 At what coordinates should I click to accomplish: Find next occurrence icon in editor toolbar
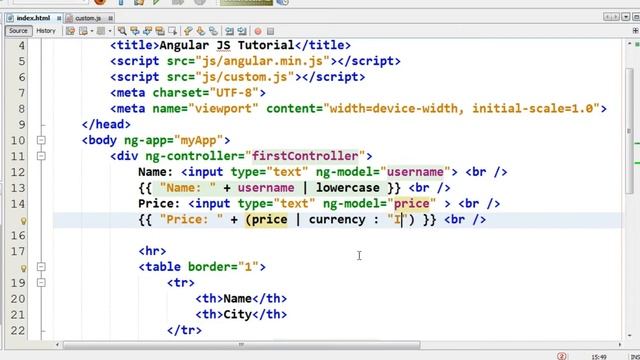147,31
